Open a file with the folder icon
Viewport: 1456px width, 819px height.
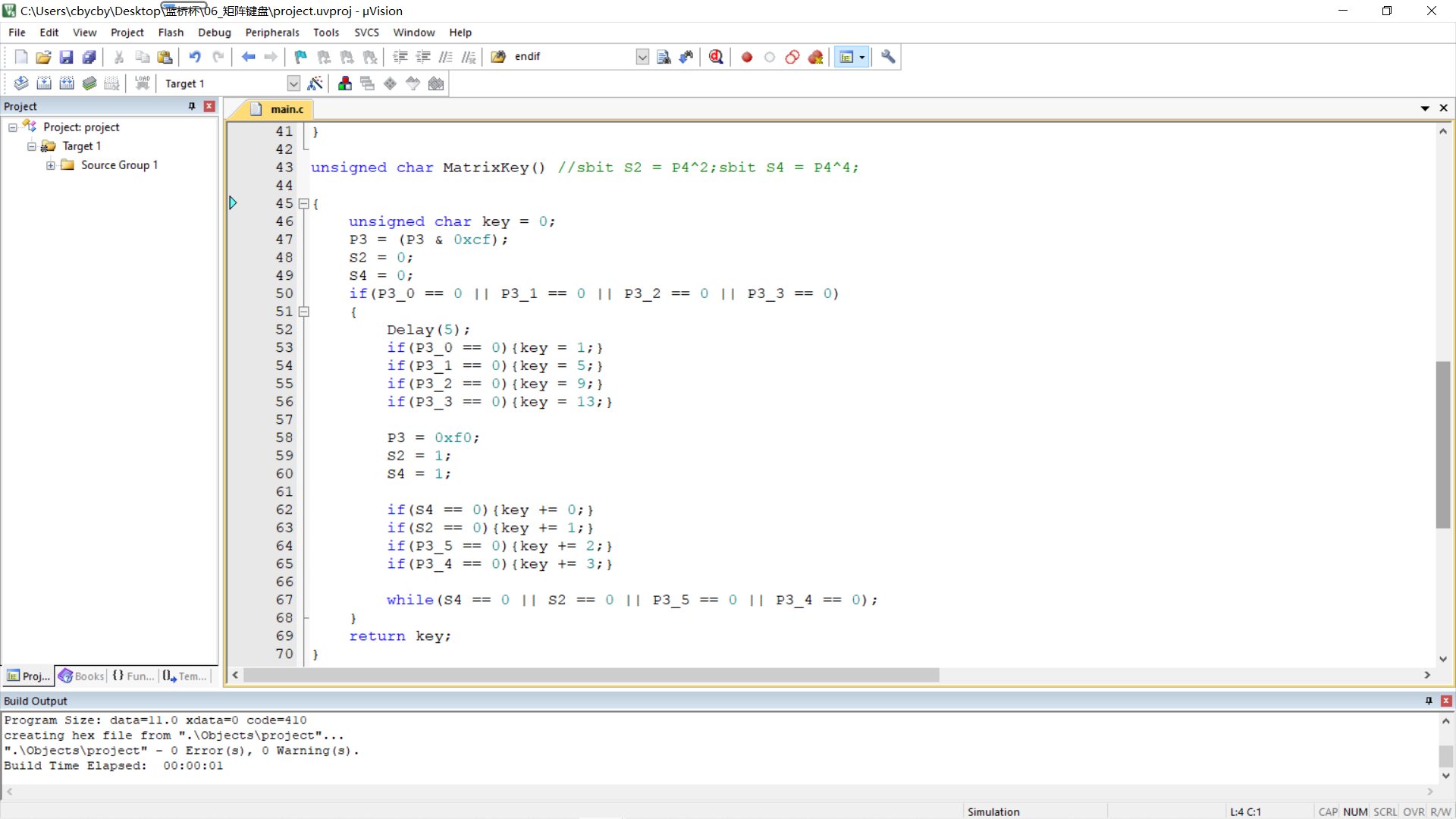pos(43,57)
